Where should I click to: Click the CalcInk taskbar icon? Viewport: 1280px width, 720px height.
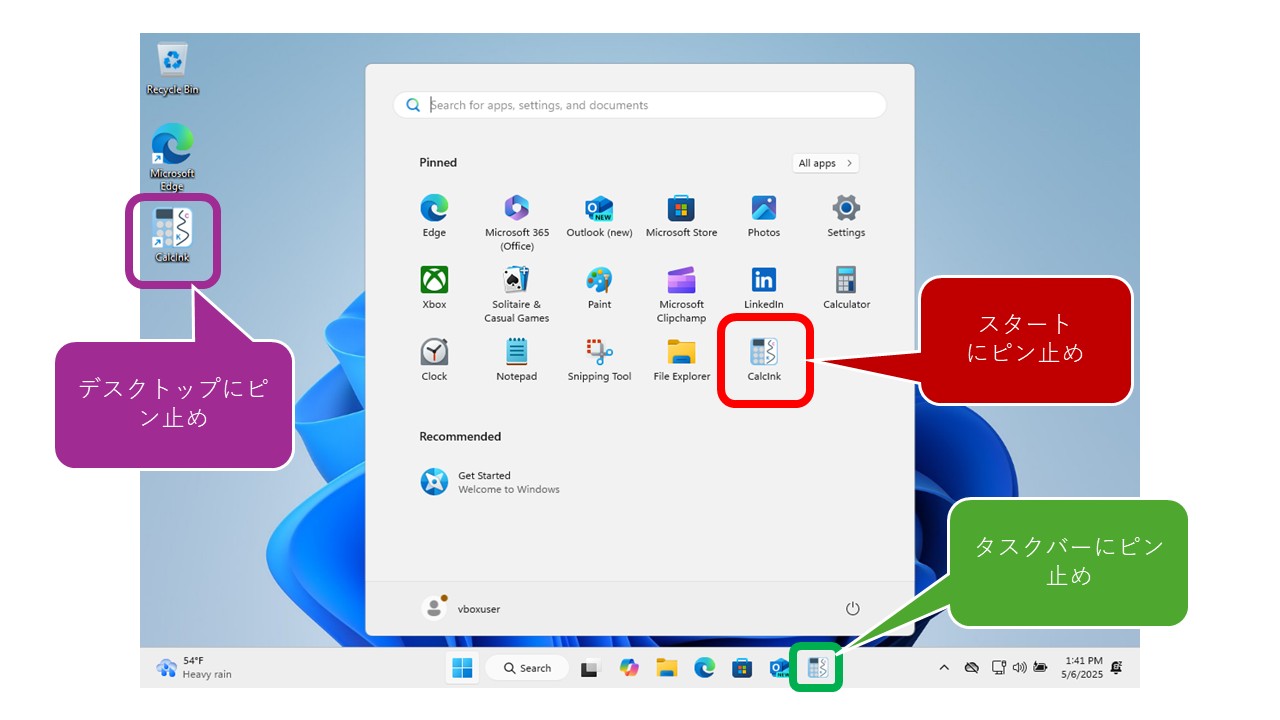click(x=818, y=668)
